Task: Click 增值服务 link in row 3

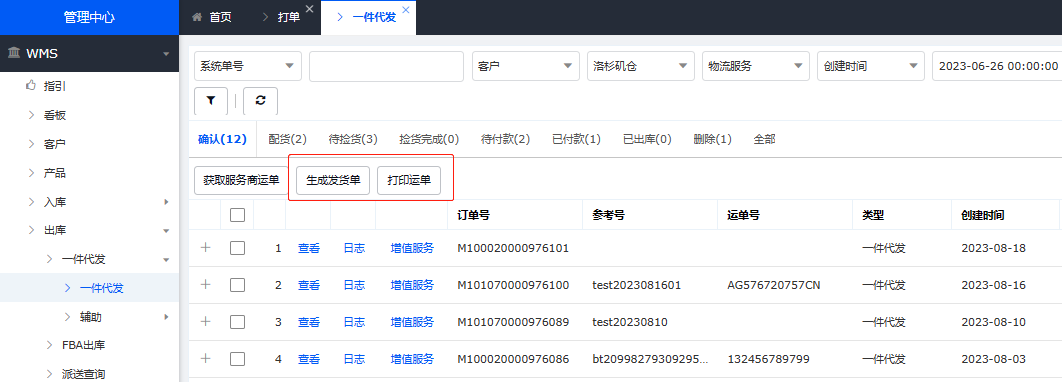Action: pyautogui.click(x=412, y=322)
